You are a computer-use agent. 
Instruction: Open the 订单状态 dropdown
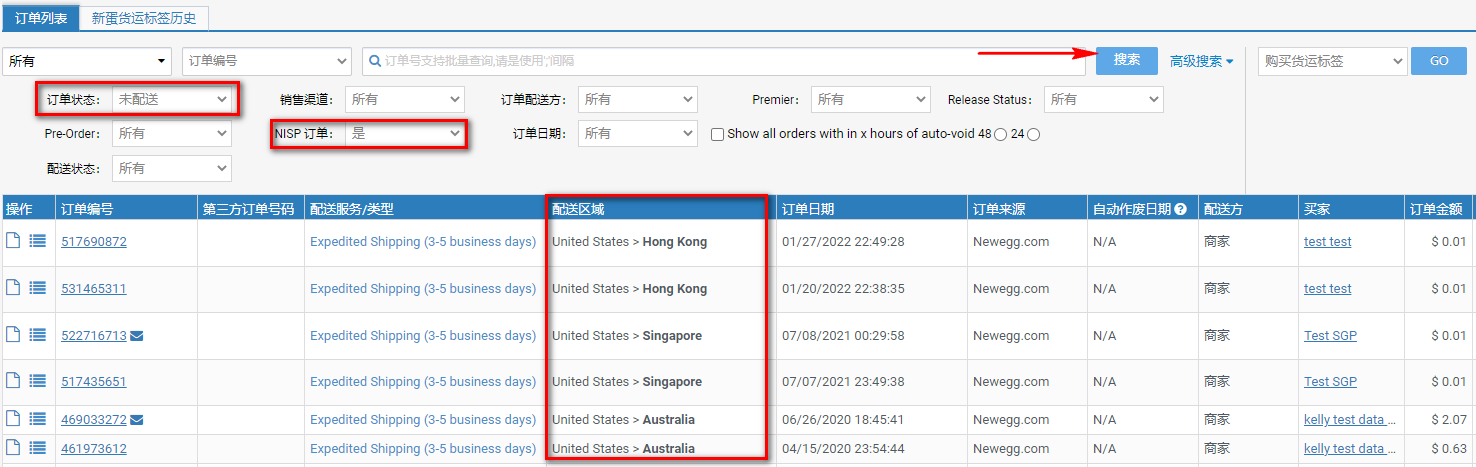[171, 100]
